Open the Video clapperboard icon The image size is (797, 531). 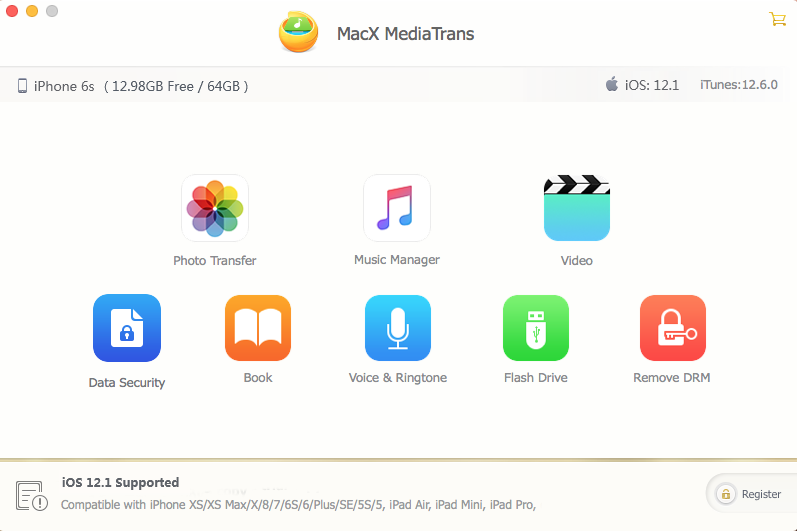pyautogui.click(x=576, y=208)
